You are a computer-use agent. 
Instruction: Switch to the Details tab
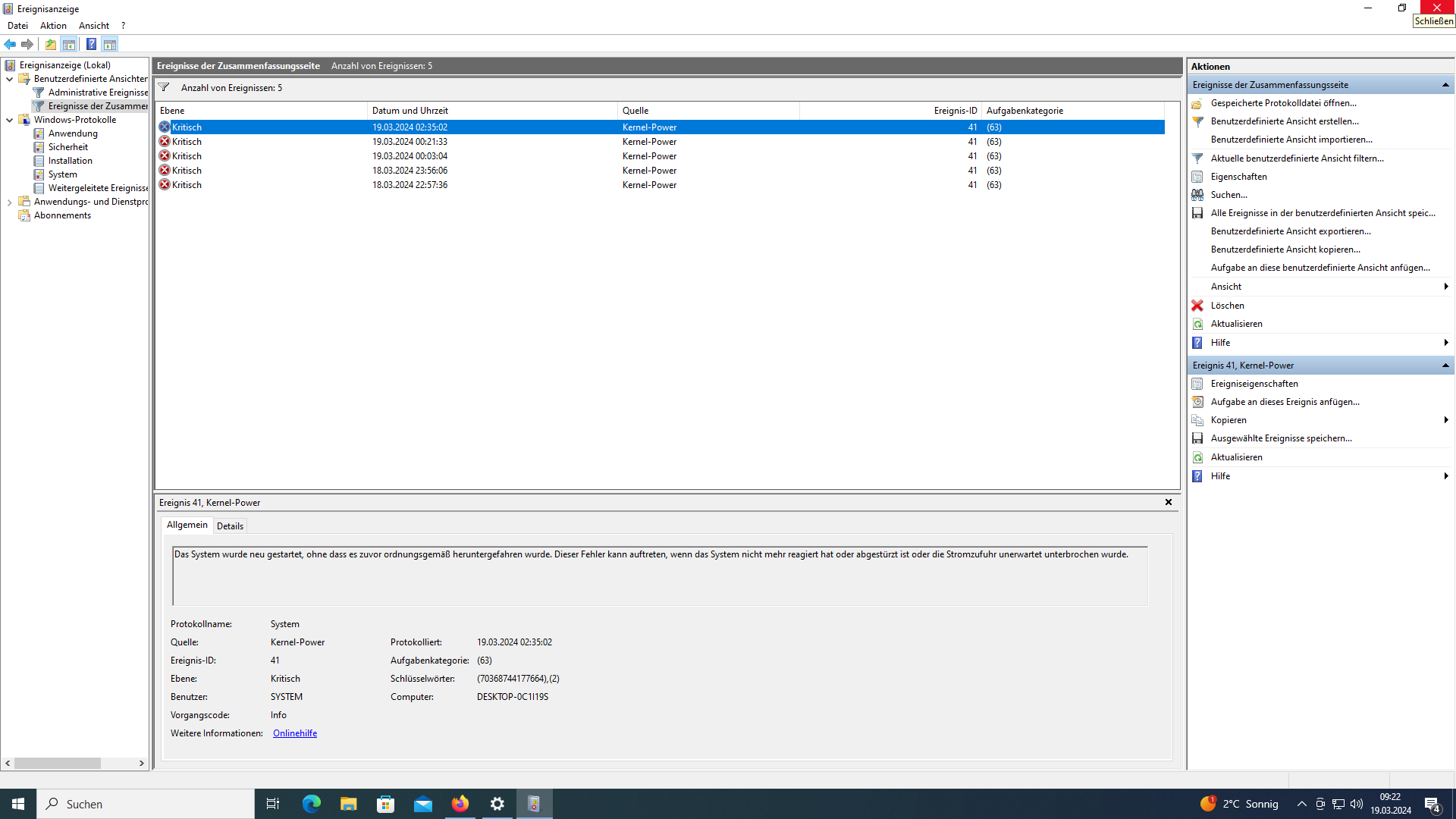click(230, 526)
